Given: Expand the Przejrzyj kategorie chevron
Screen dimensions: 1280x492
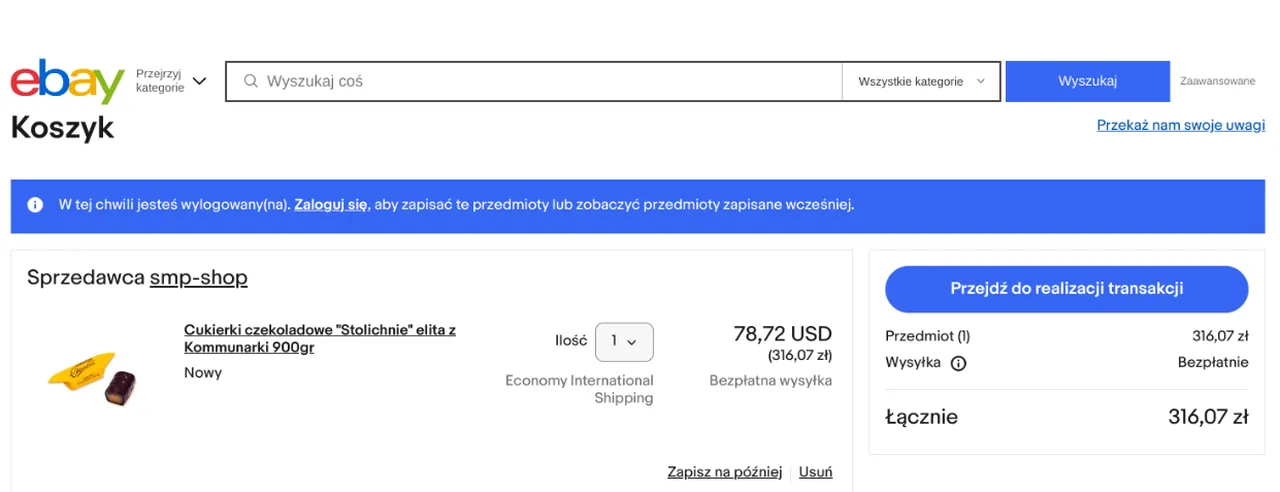Looking at the screenshot, I should point(199,81).
